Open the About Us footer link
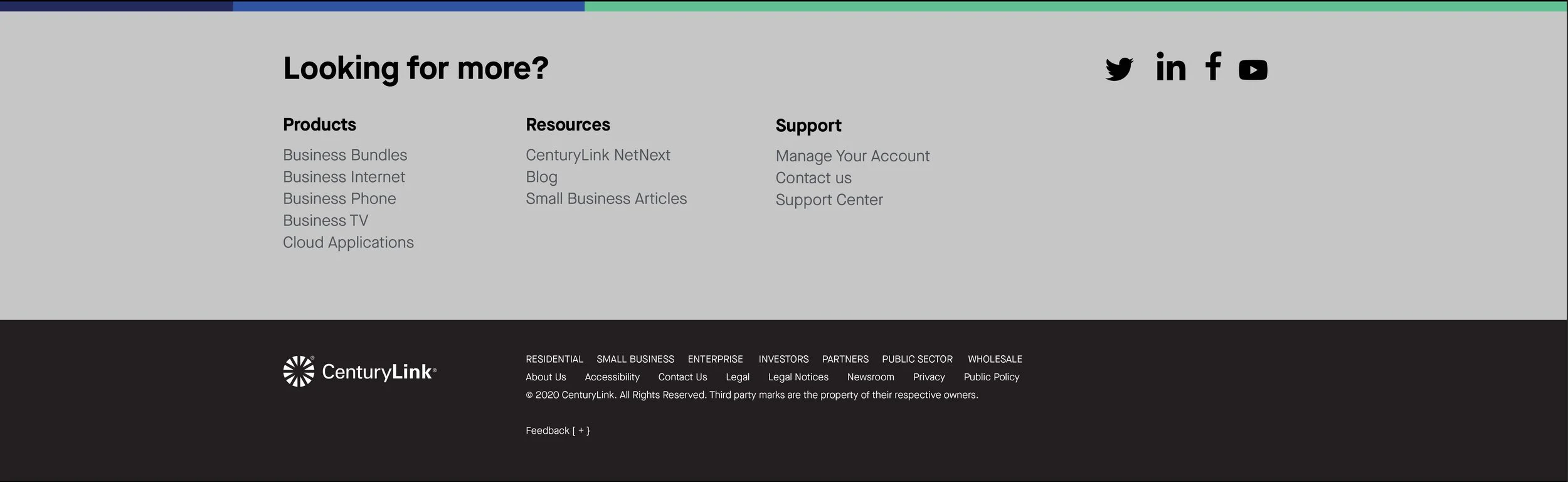 coord(546,377)
